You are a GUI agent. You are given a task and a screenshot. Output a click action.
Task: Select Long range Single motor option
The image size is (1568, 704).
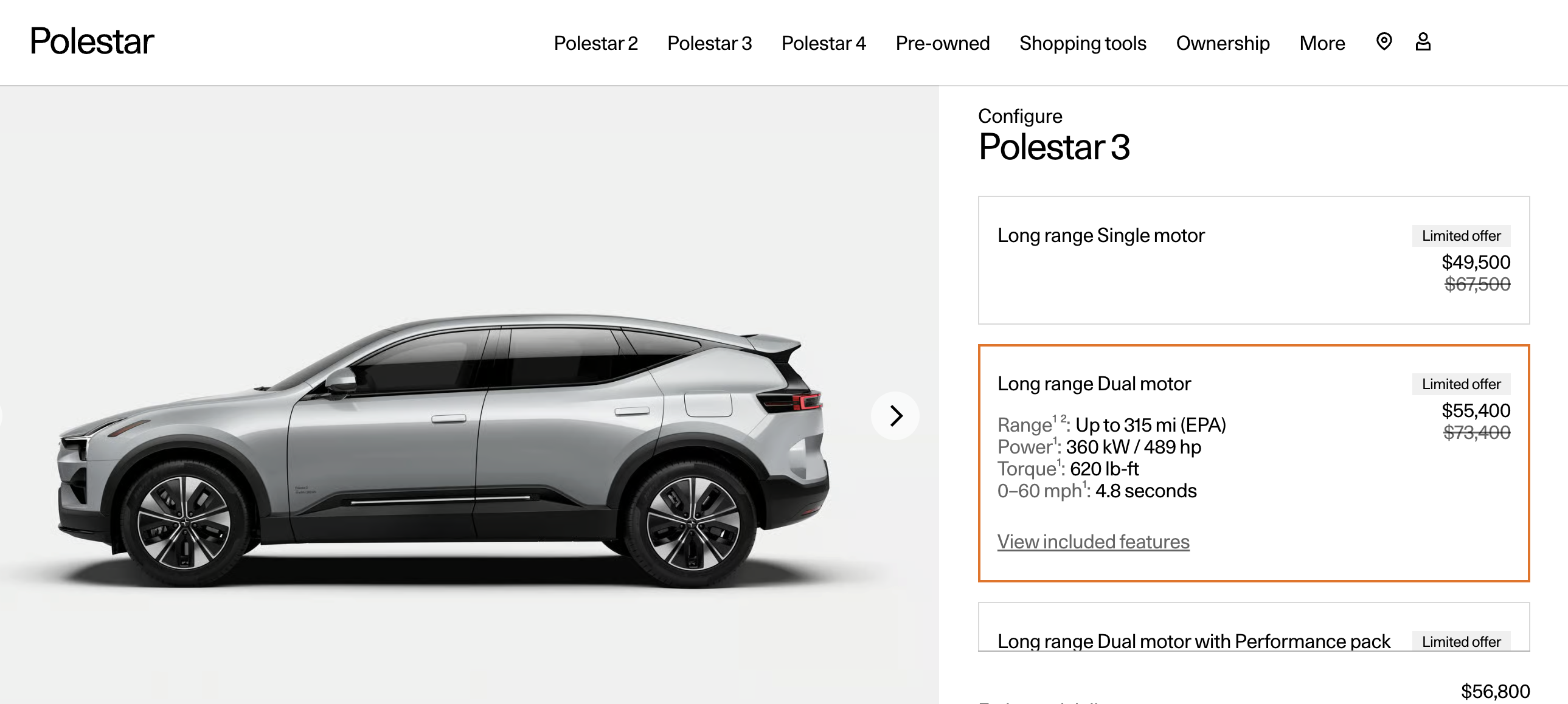click(x=1254, y=260)
